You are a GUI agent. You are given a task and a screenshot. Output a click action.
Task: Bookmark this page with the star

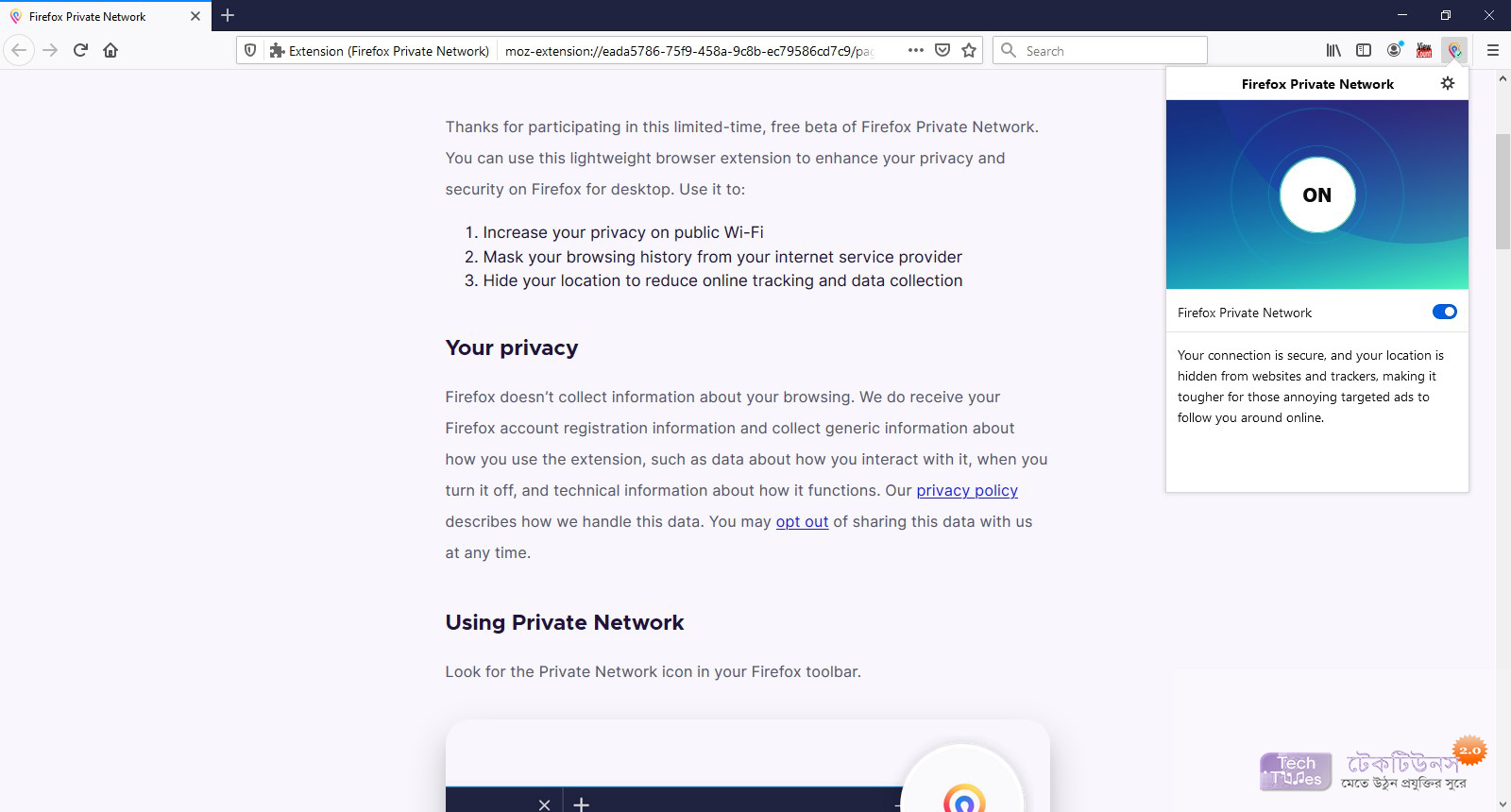coord(969,50)
